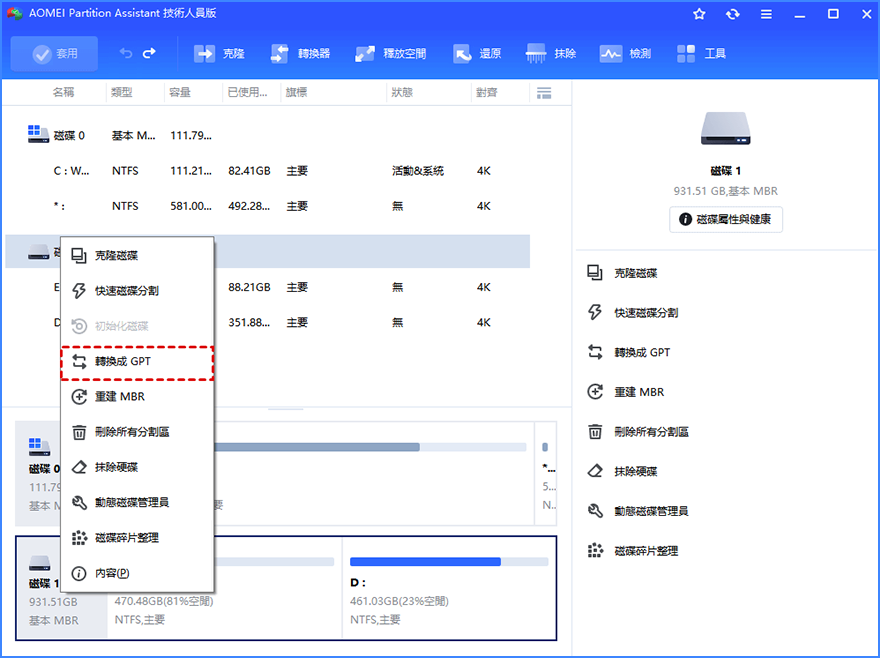Click the 磁碟 1 drive icon in right panel

725,128
